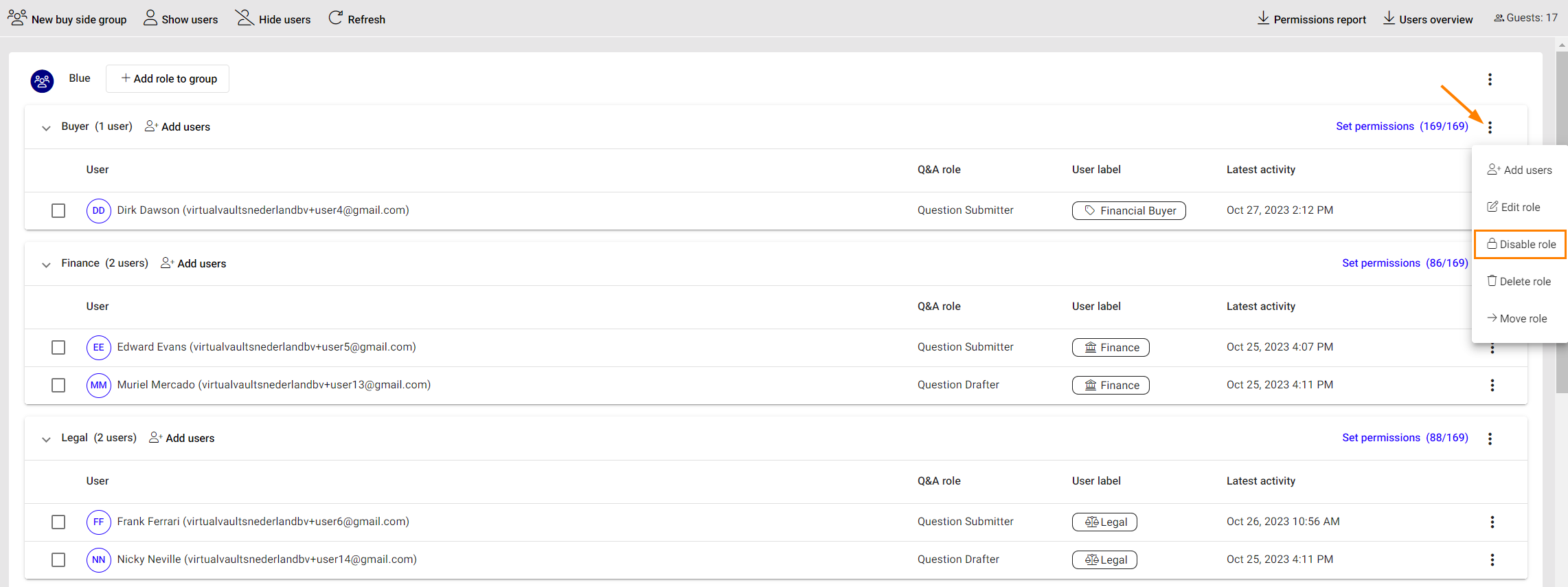Select the Dirk Dawson checkbox
This screenshot has width=1568, height=587.
58,210
